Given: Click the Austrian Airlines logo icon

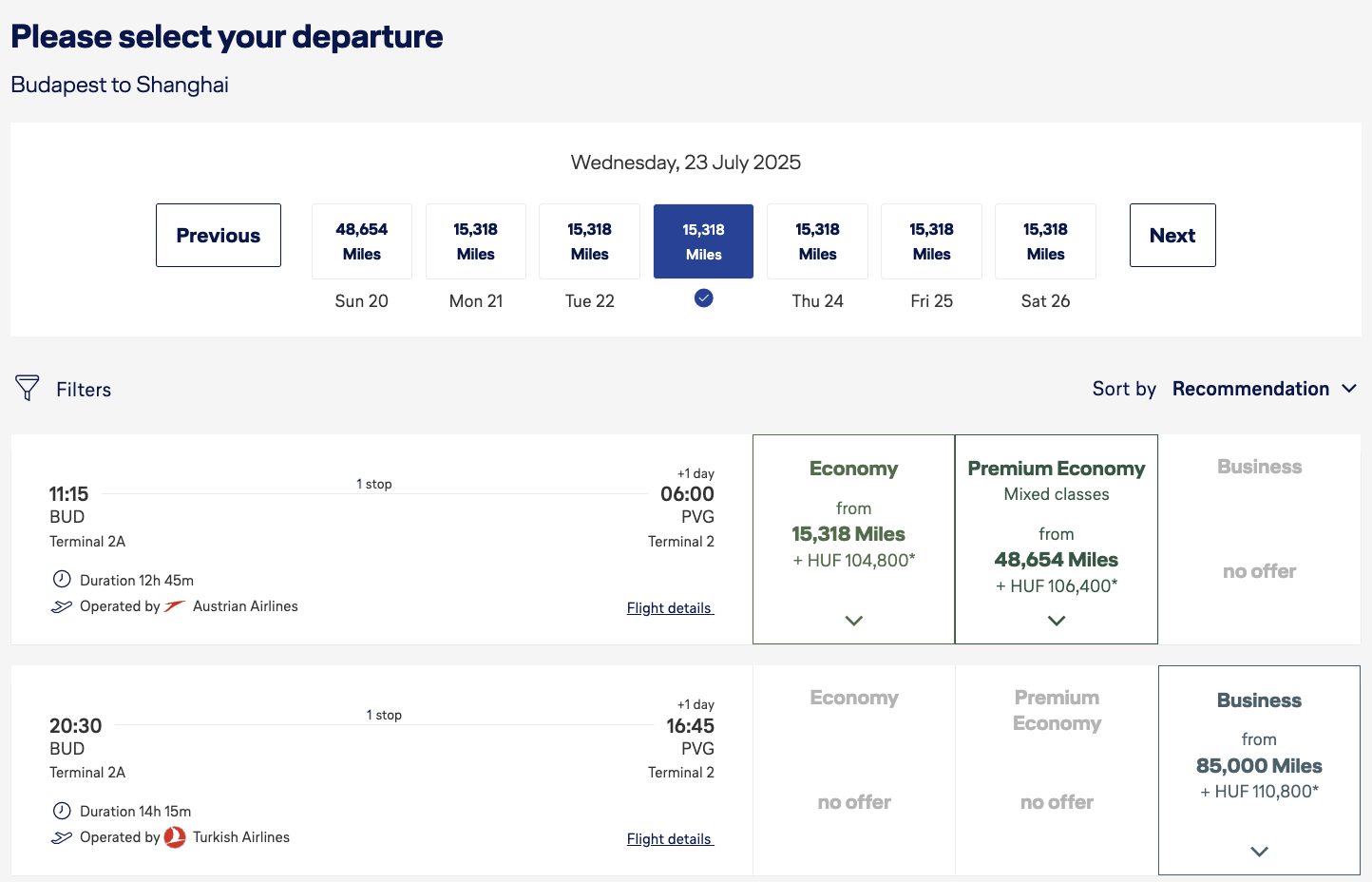Looking at the screenshot, I should pos(175,606).
